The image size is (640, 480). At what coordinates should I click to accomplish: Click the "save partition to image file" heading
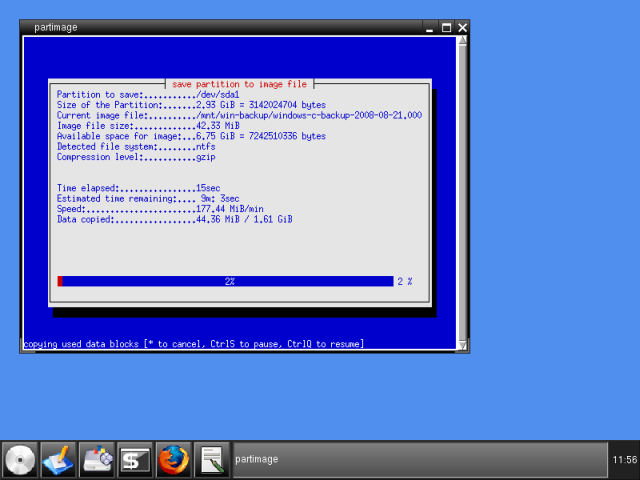point(239,84)
